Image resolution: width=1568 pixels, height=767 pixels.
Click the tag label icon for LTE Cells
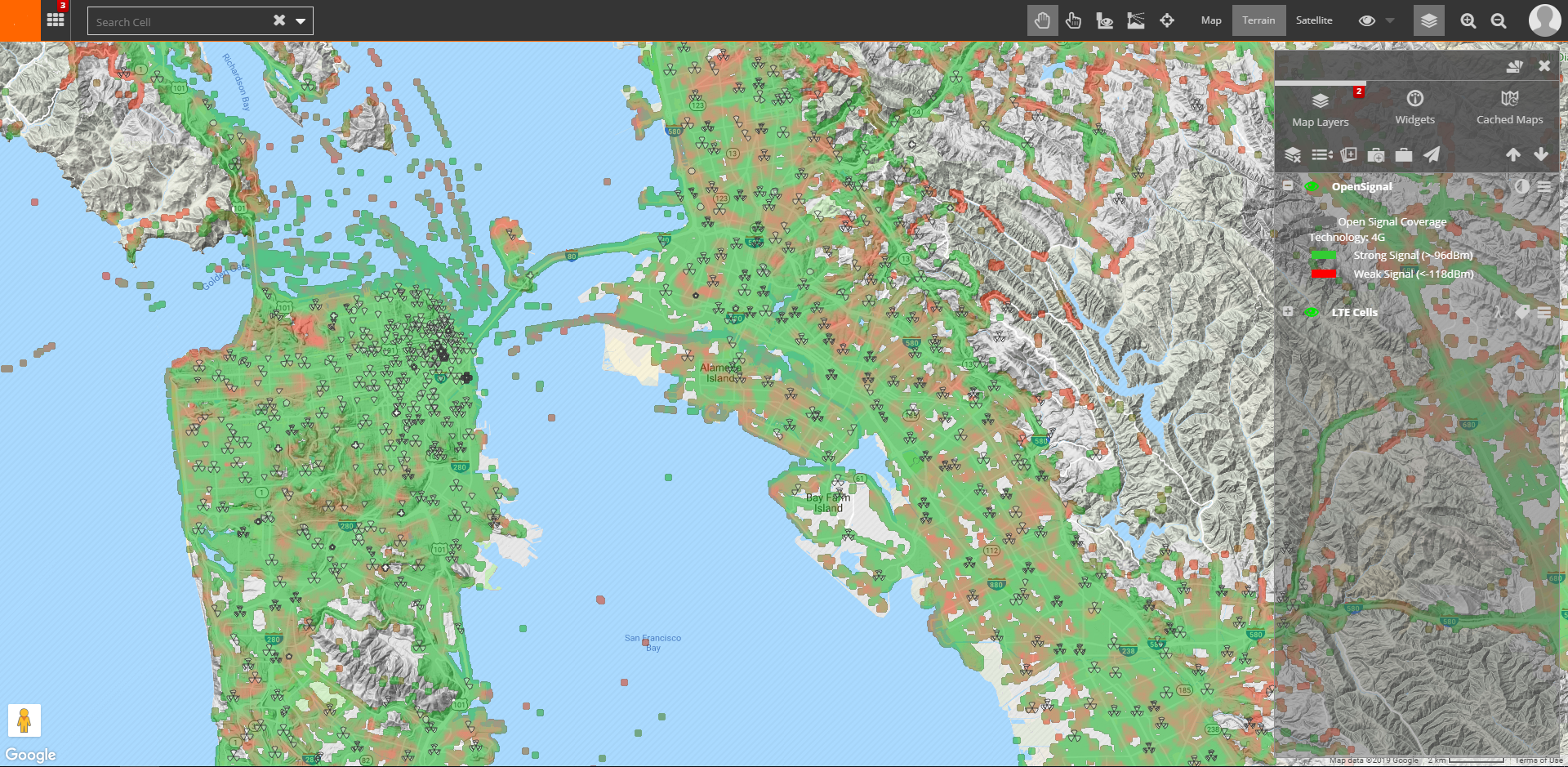1522,312
